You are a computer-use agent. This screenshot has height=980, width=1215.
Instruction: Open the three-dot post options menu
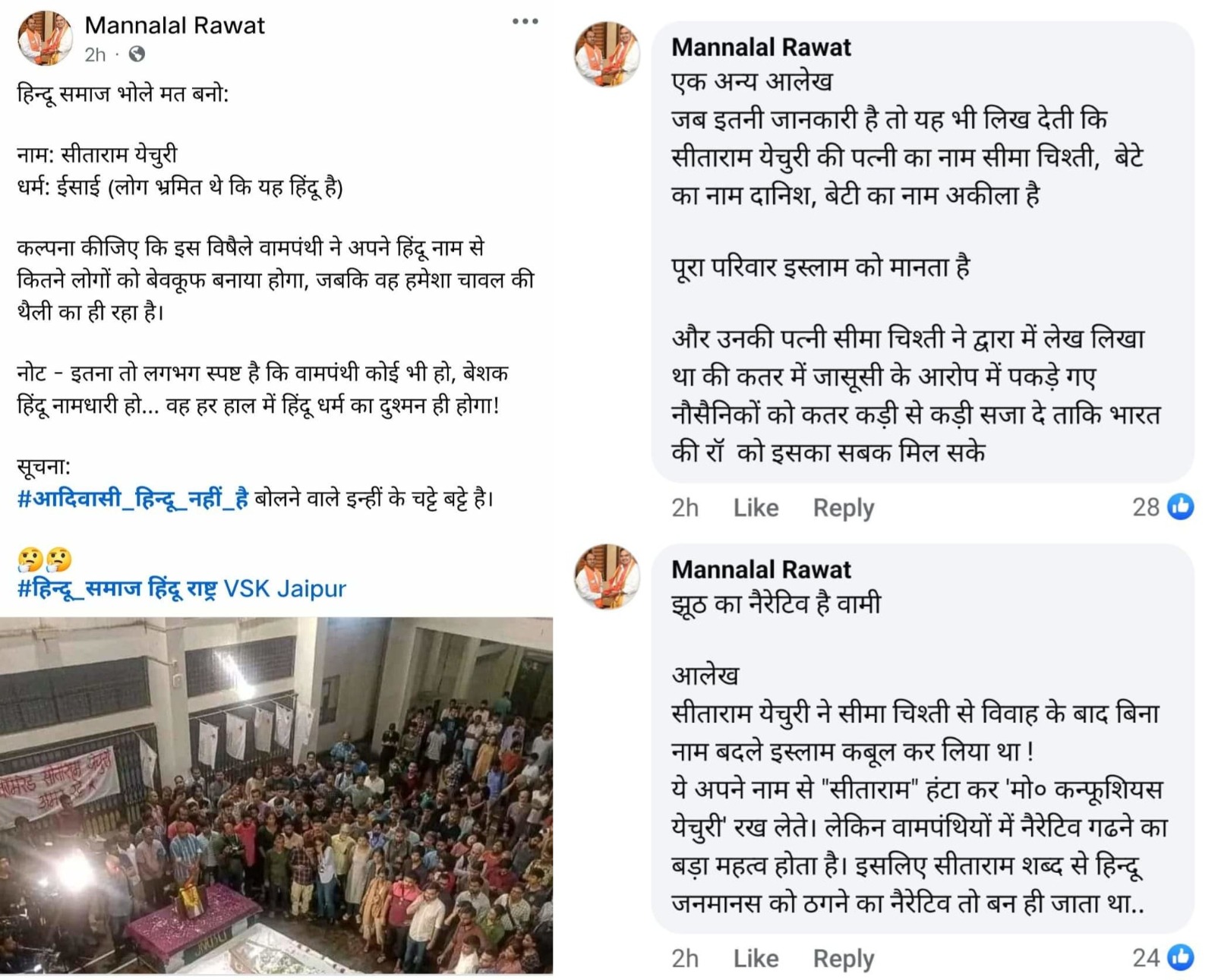coord(525,21)
